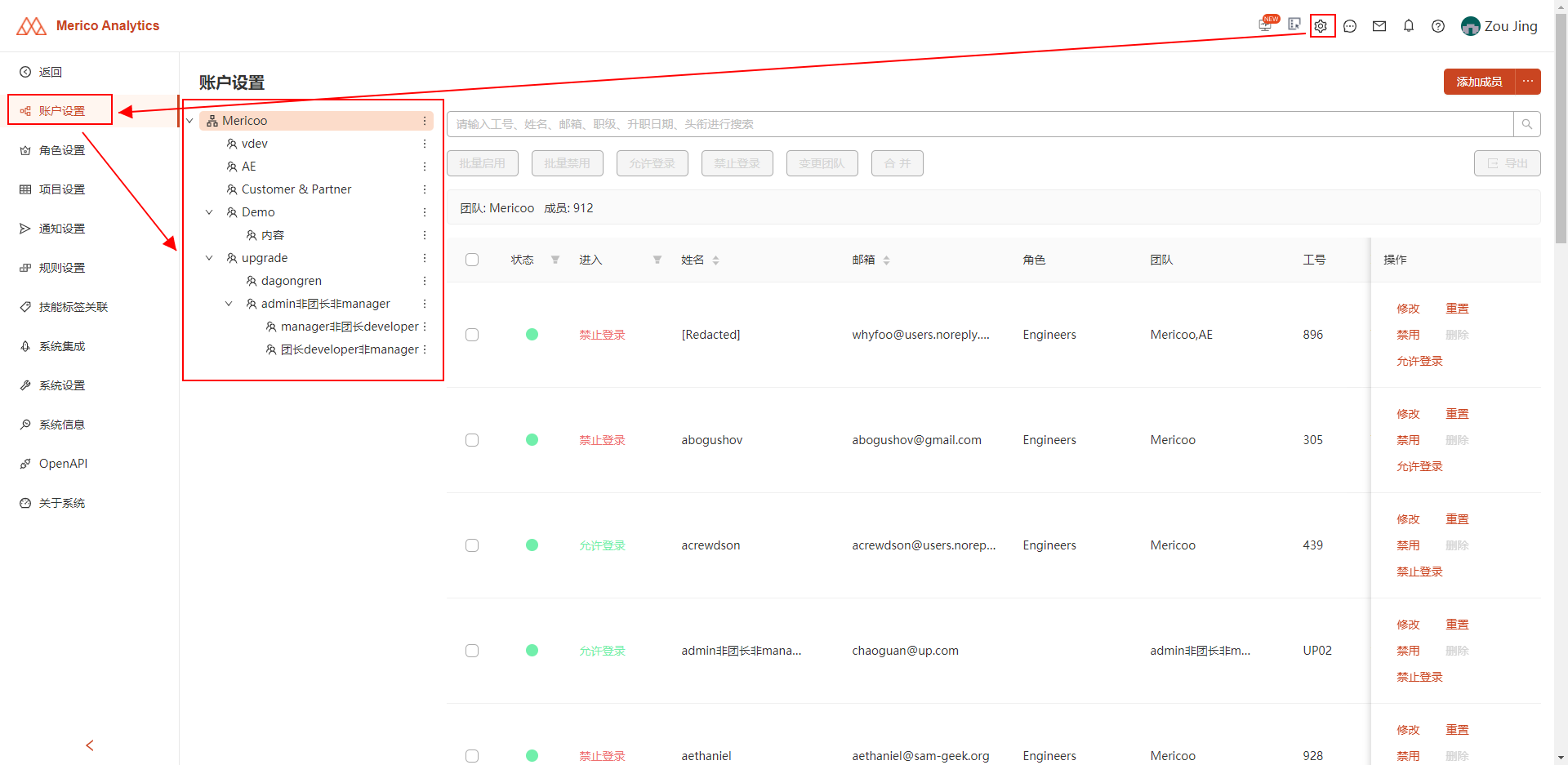This screenshot has height=765, width=1568.
Task: Select the vdev team in tree
Action: [255, 144]
